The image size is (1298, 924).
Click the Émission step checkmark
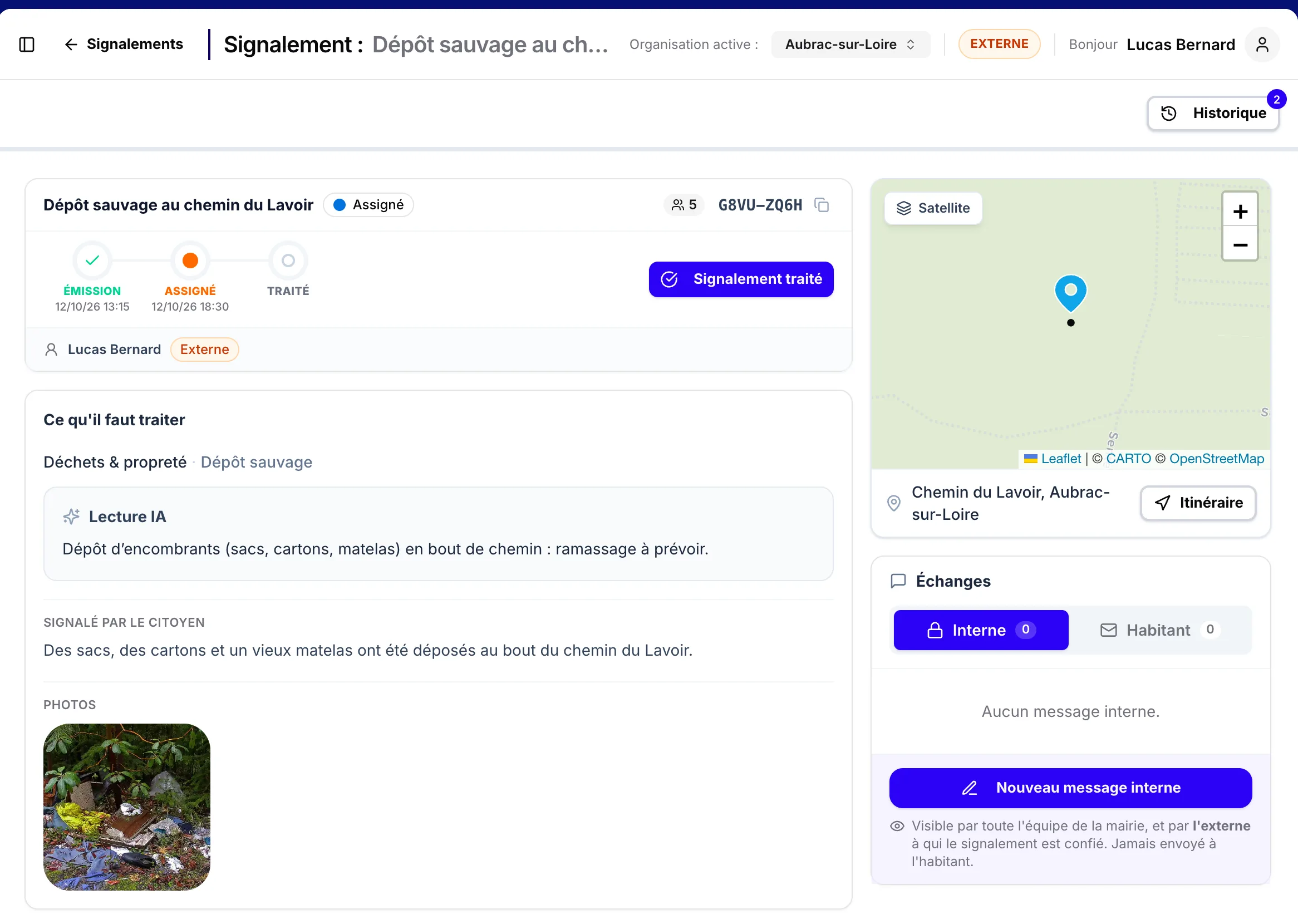92,261
